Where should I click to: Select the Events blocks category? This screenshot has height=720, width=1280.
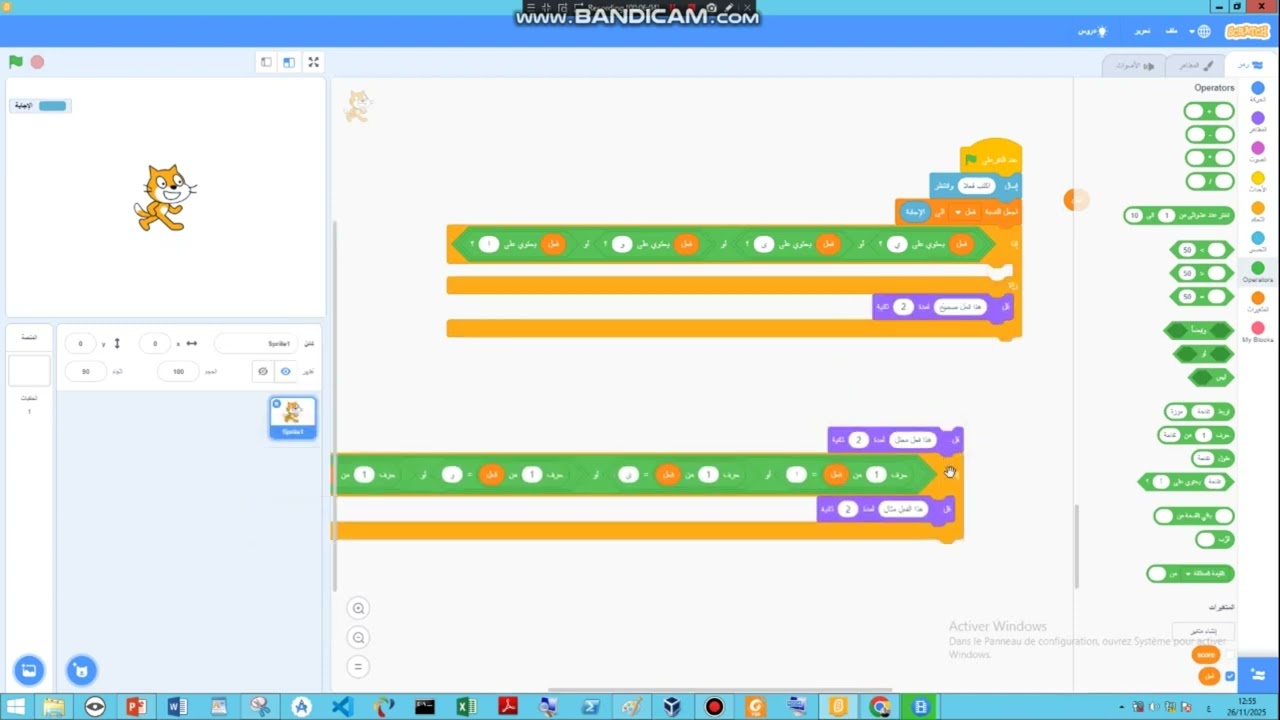point(1258,183)
